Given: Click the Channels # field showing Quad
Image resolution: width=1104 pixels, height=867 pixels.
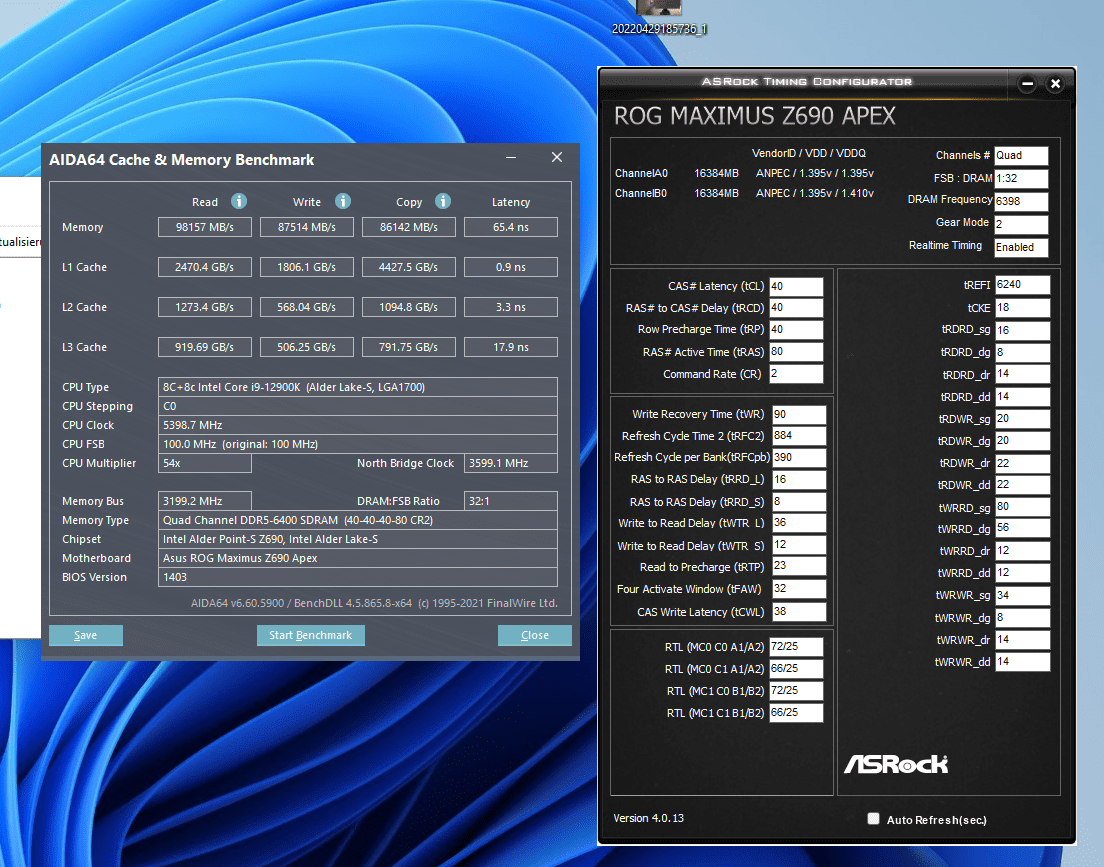Looking at the screenshot, I should point(1021,156).
